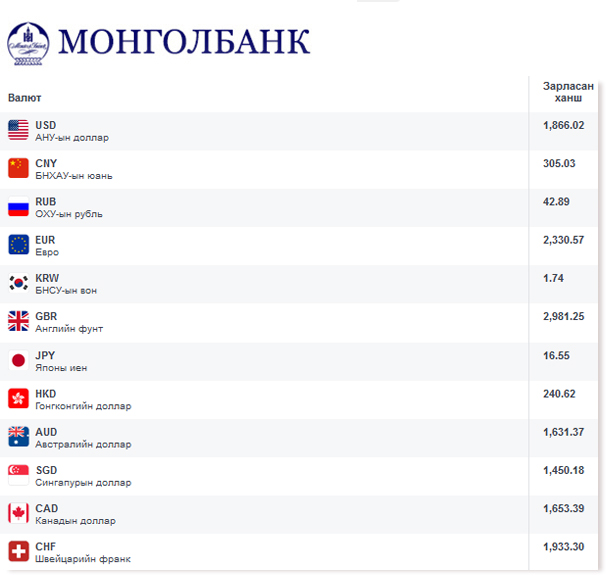The width and height of the screenshot is (610, 585).
Task: Click the Hong Kong flag icon
Action: 18,399
